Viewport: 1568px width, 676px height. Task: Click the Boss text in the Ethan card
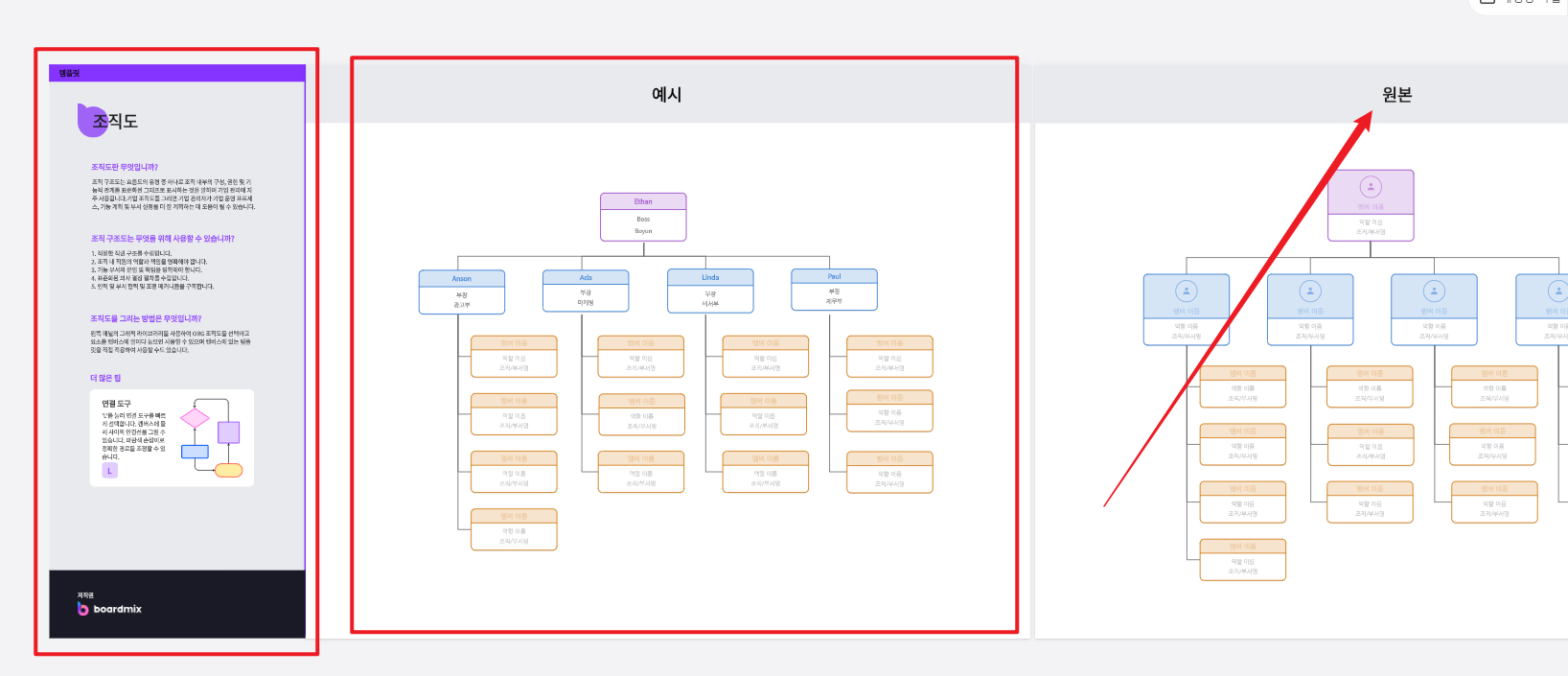(x=643, y=219)
